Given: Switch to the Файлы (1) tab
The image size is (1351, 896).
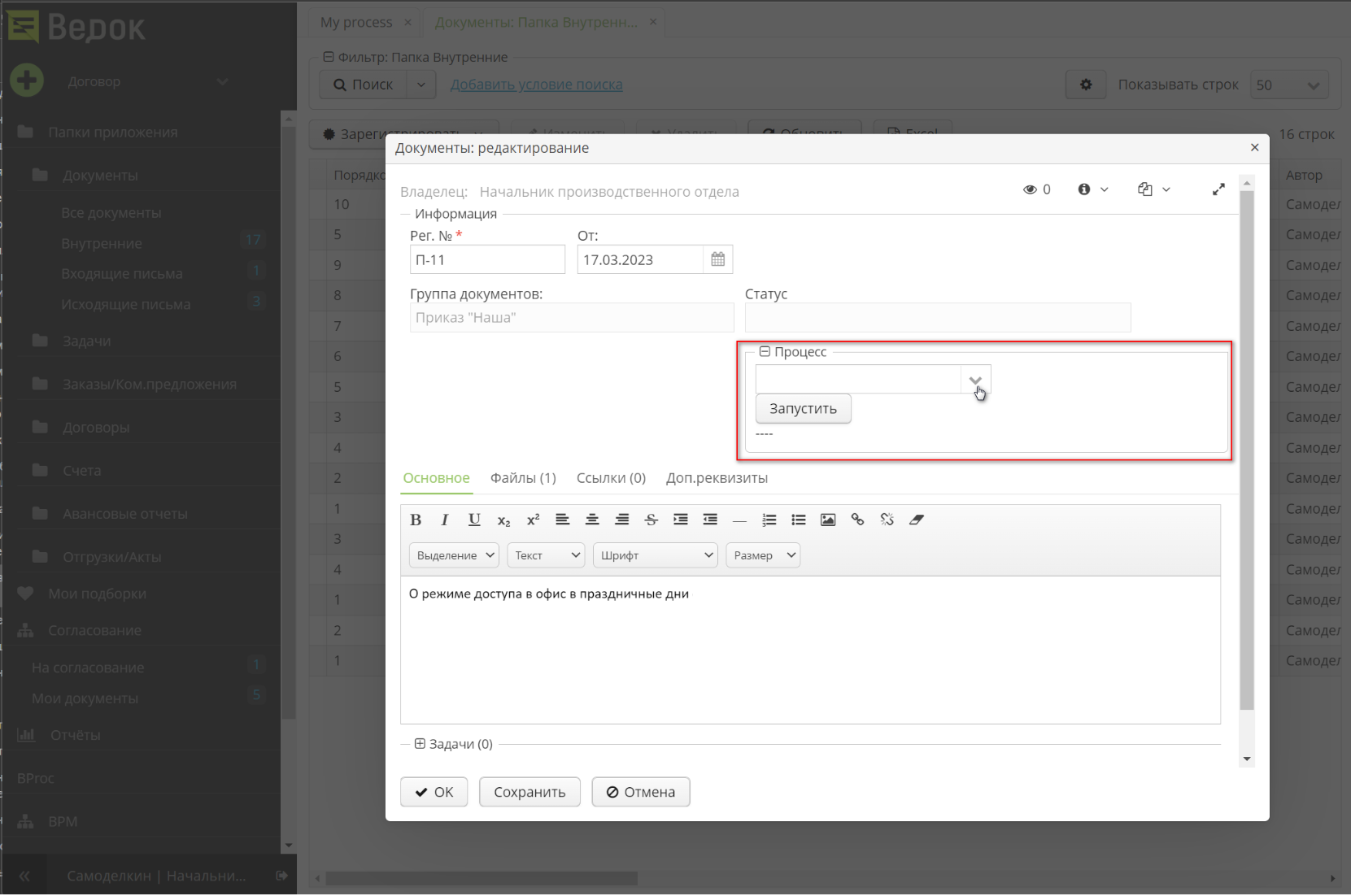Looking at the screenshot, I should click(x=522, y=478).
